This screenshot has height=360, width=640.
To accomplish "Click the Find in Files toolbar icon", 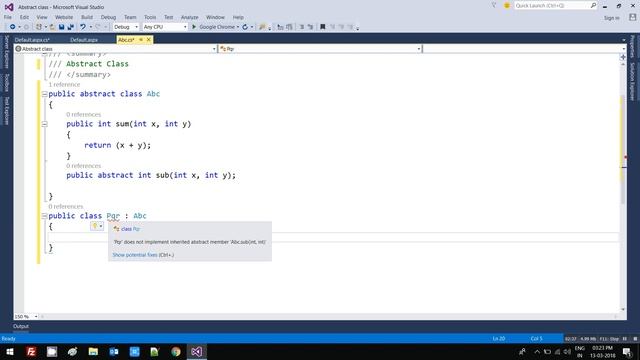I will click(262, 27).
